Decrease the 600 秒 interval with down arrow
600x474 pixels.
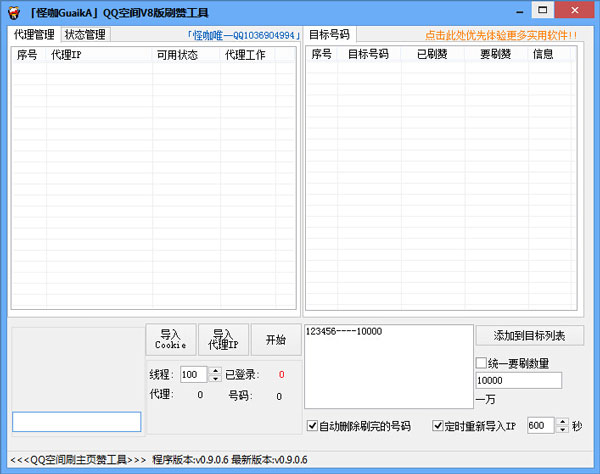click(x=562, y=429)
